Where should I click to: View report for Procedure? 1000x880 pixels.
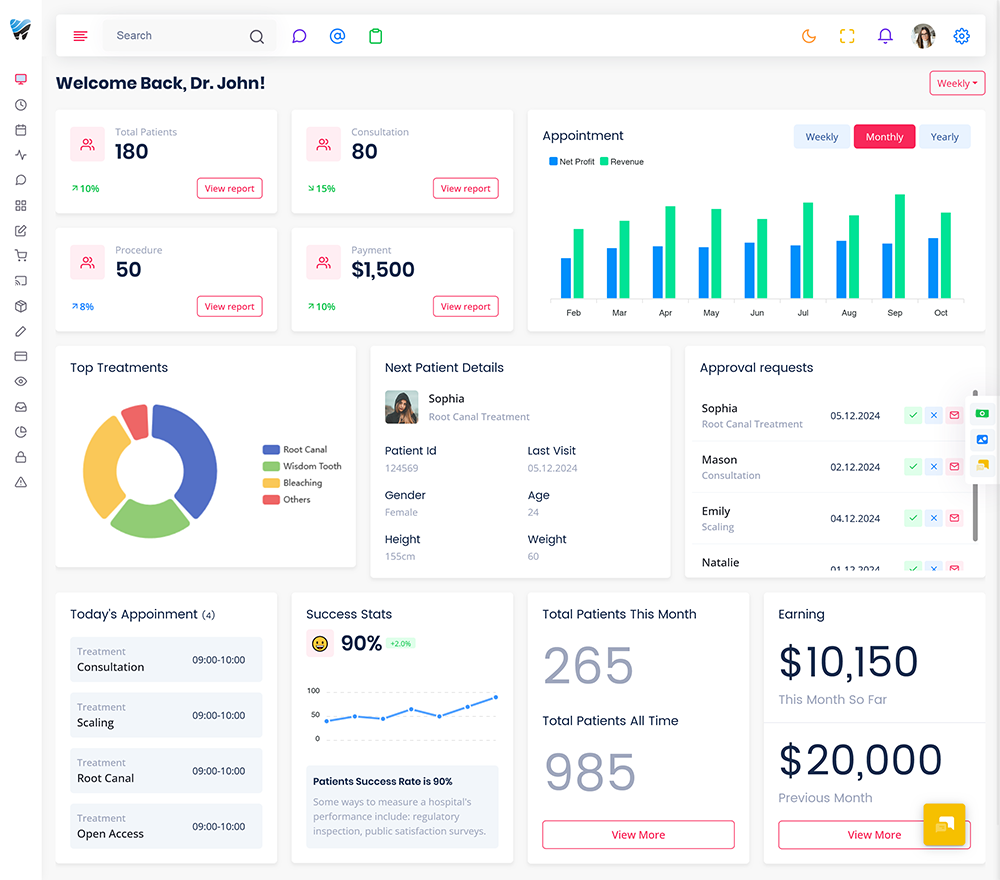[230, 307]
